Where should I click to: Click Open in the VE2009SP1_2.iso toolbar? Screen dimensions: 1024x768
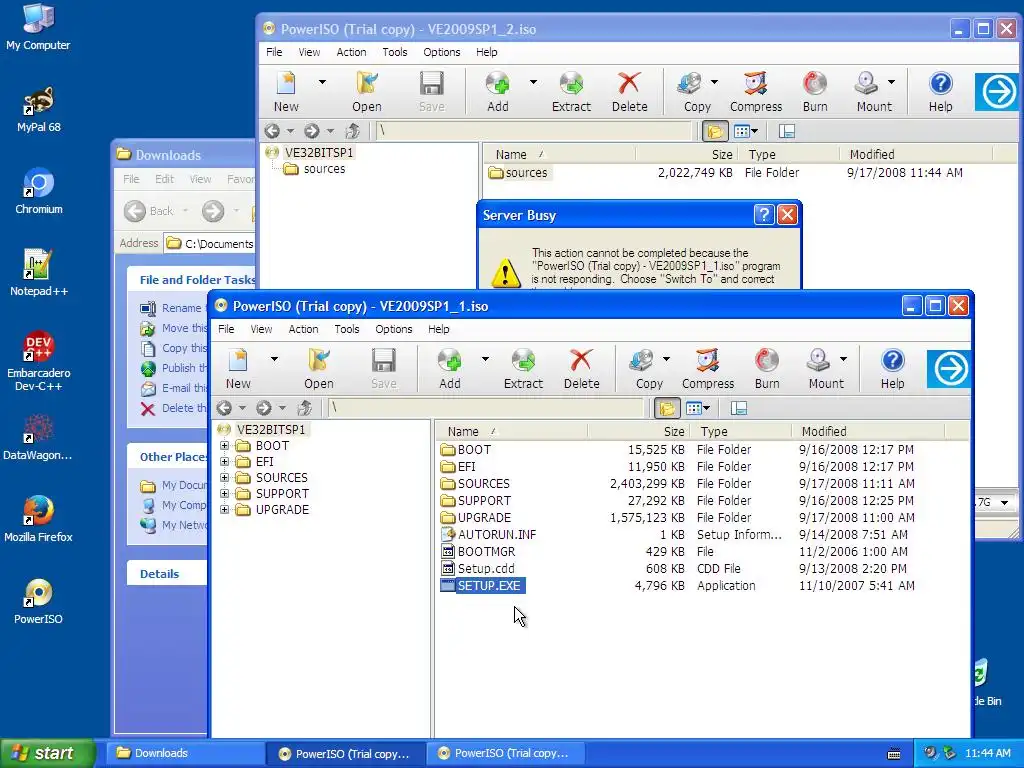pos(367,91)
